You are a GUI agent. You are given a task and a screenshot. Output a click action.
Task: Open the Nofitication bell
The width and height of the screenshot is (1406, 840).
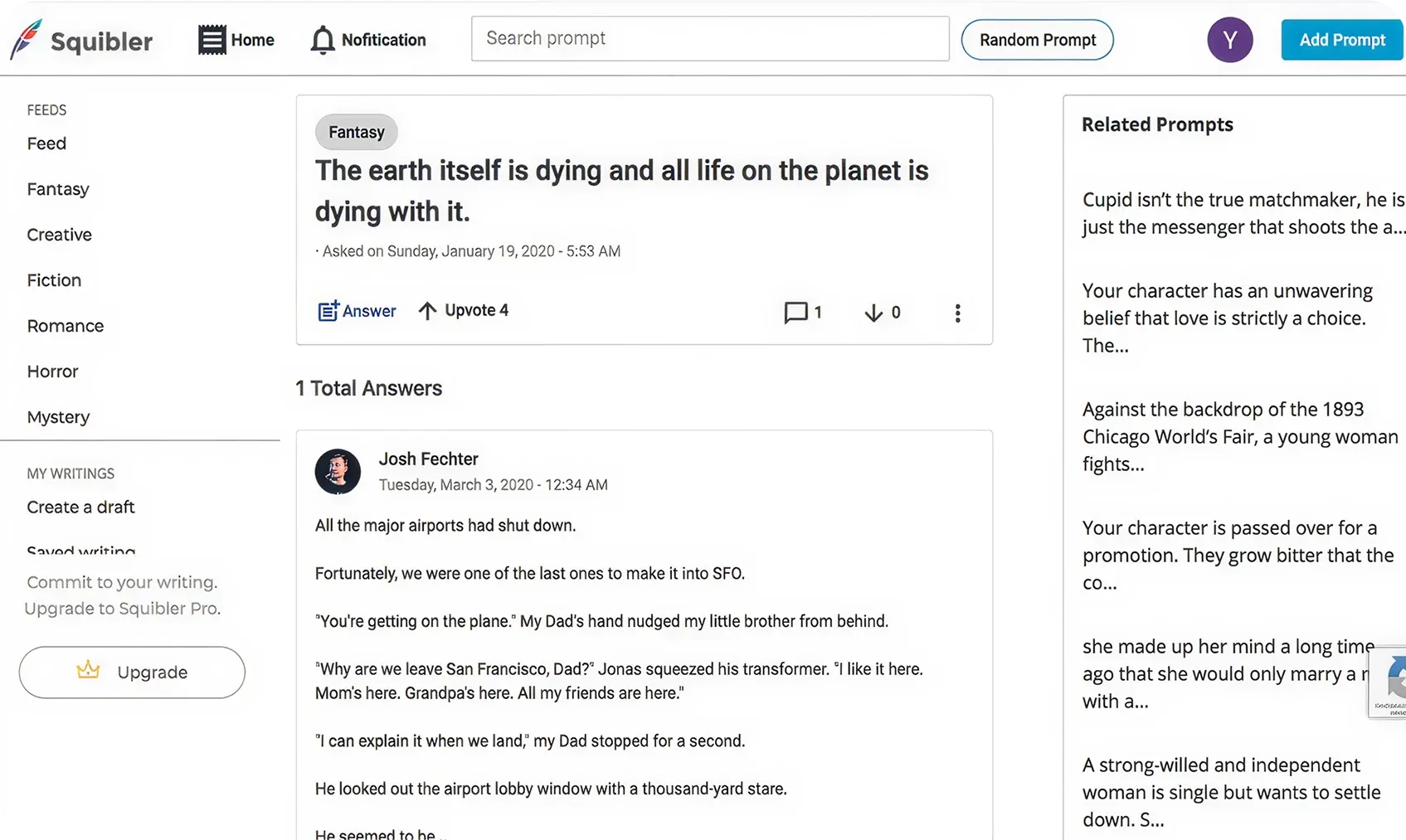point(323,40)
